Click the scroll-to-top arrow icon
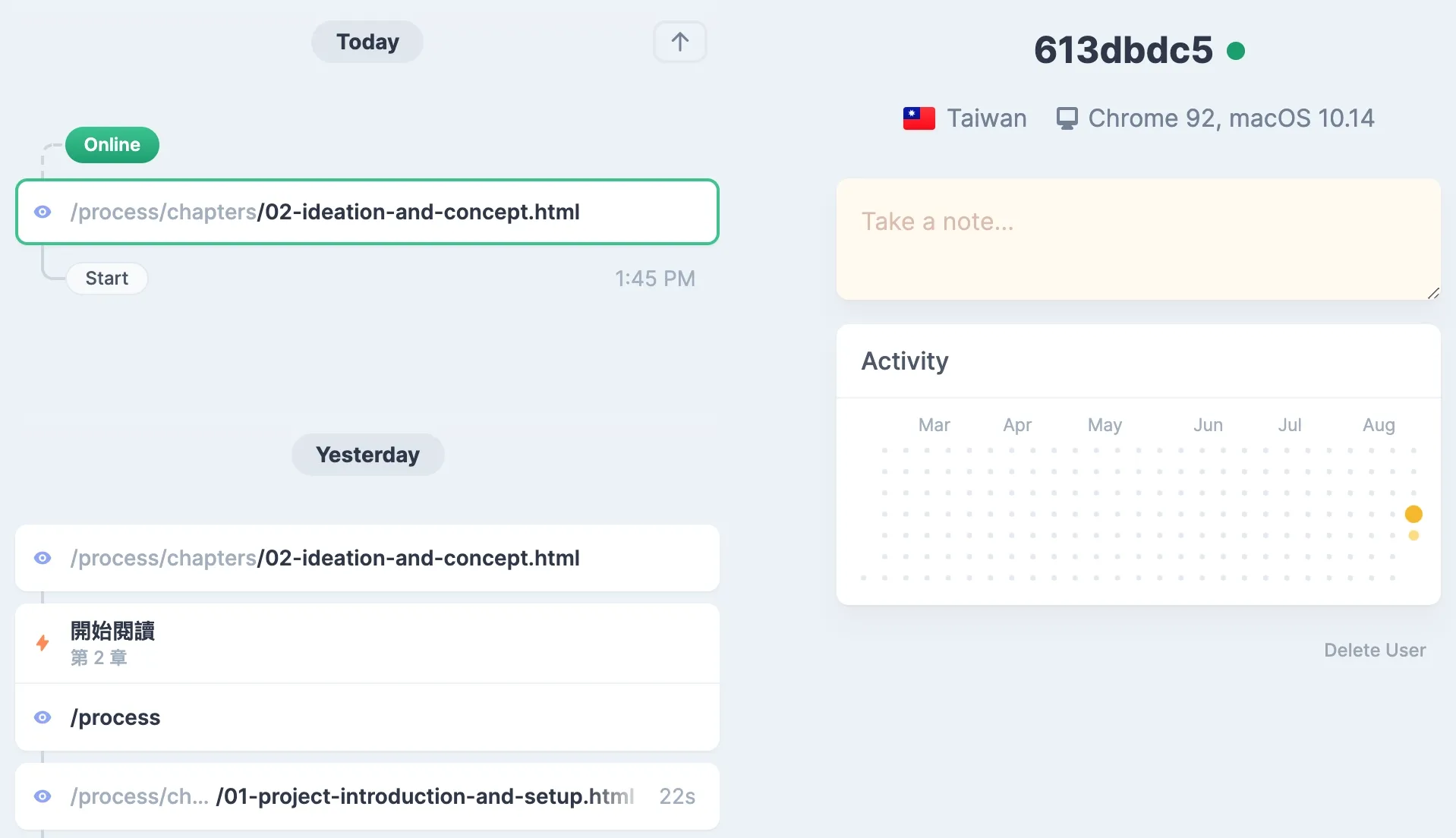Image resolution: width=1456 pixels, height=838 pixels. [679, 42]
